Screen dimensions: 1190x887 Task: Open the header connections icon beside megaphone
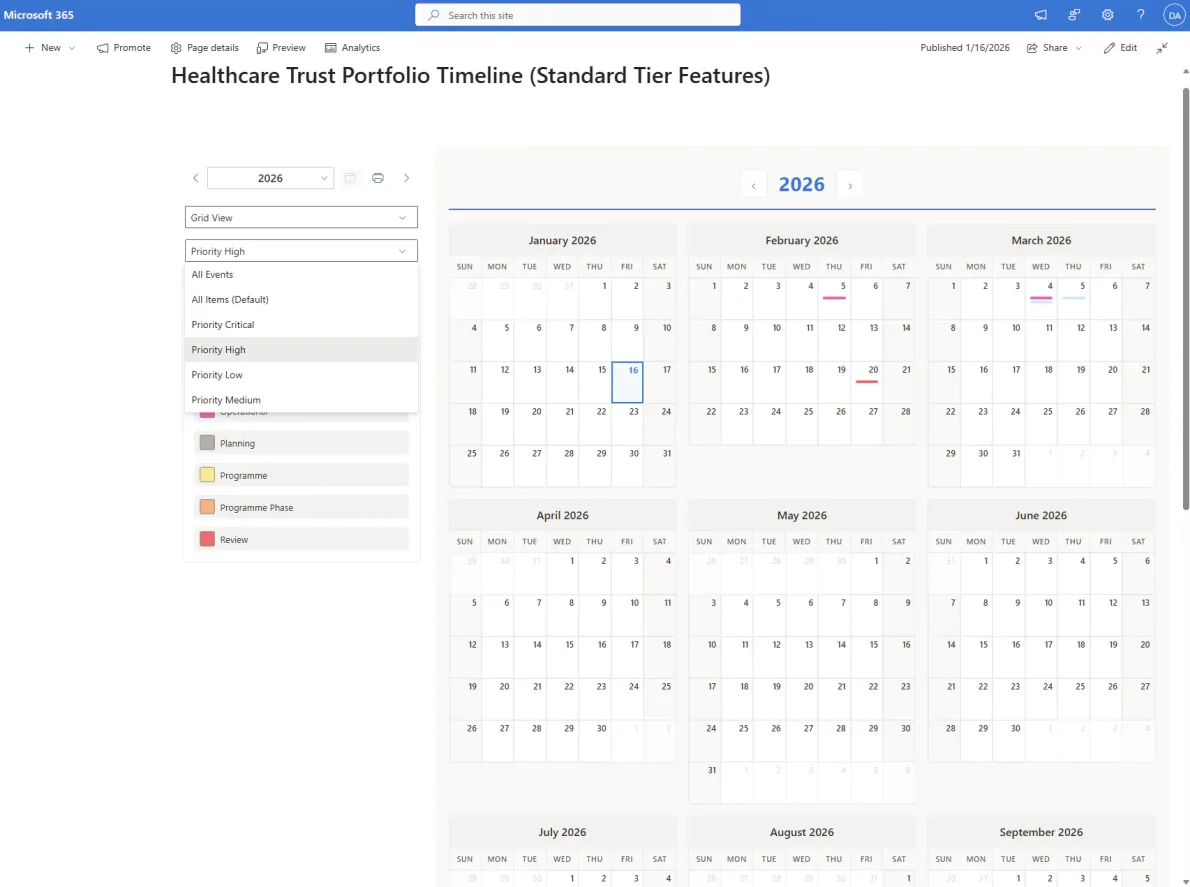1074,15
